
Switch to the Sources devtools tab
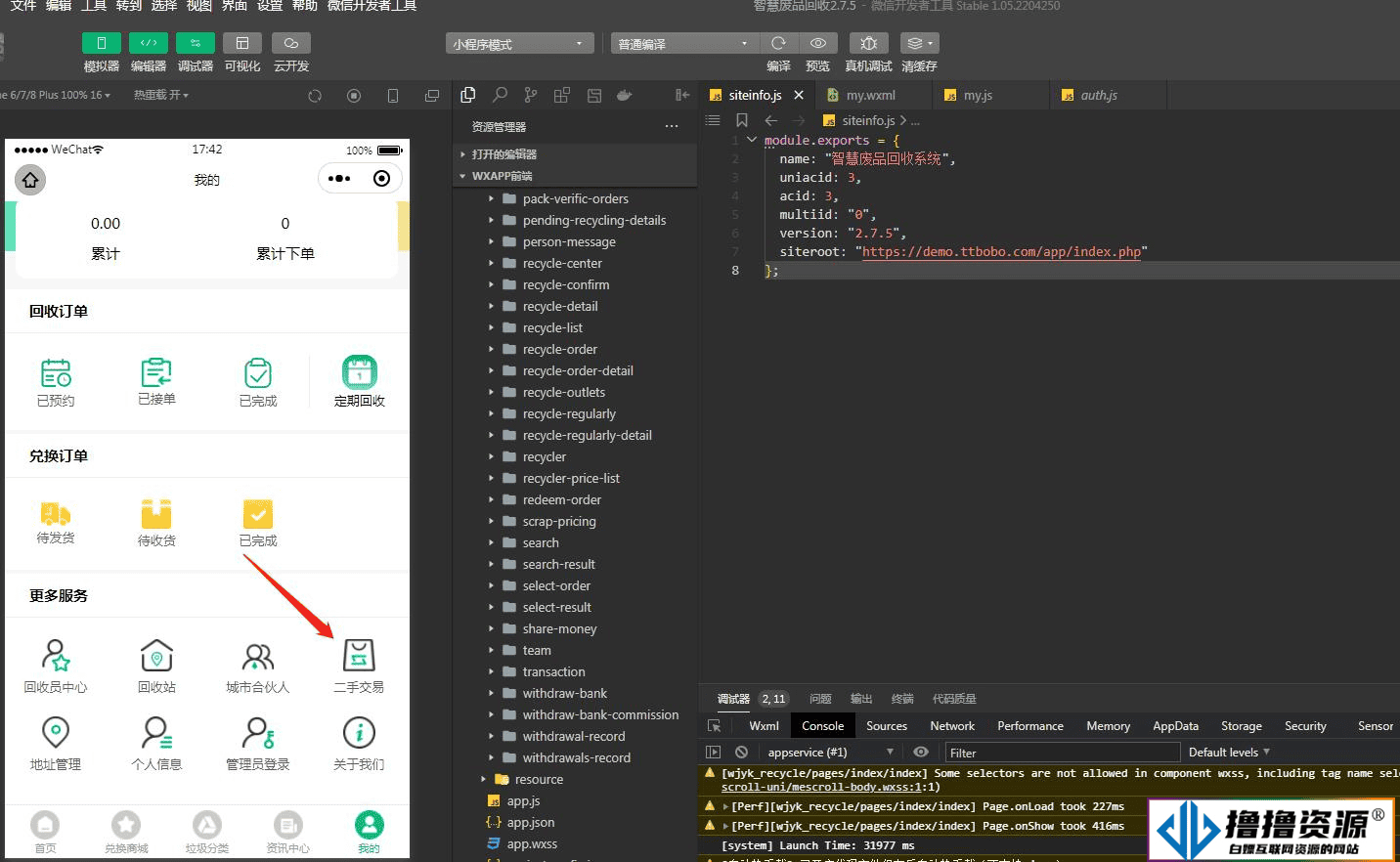pos(887,725)
